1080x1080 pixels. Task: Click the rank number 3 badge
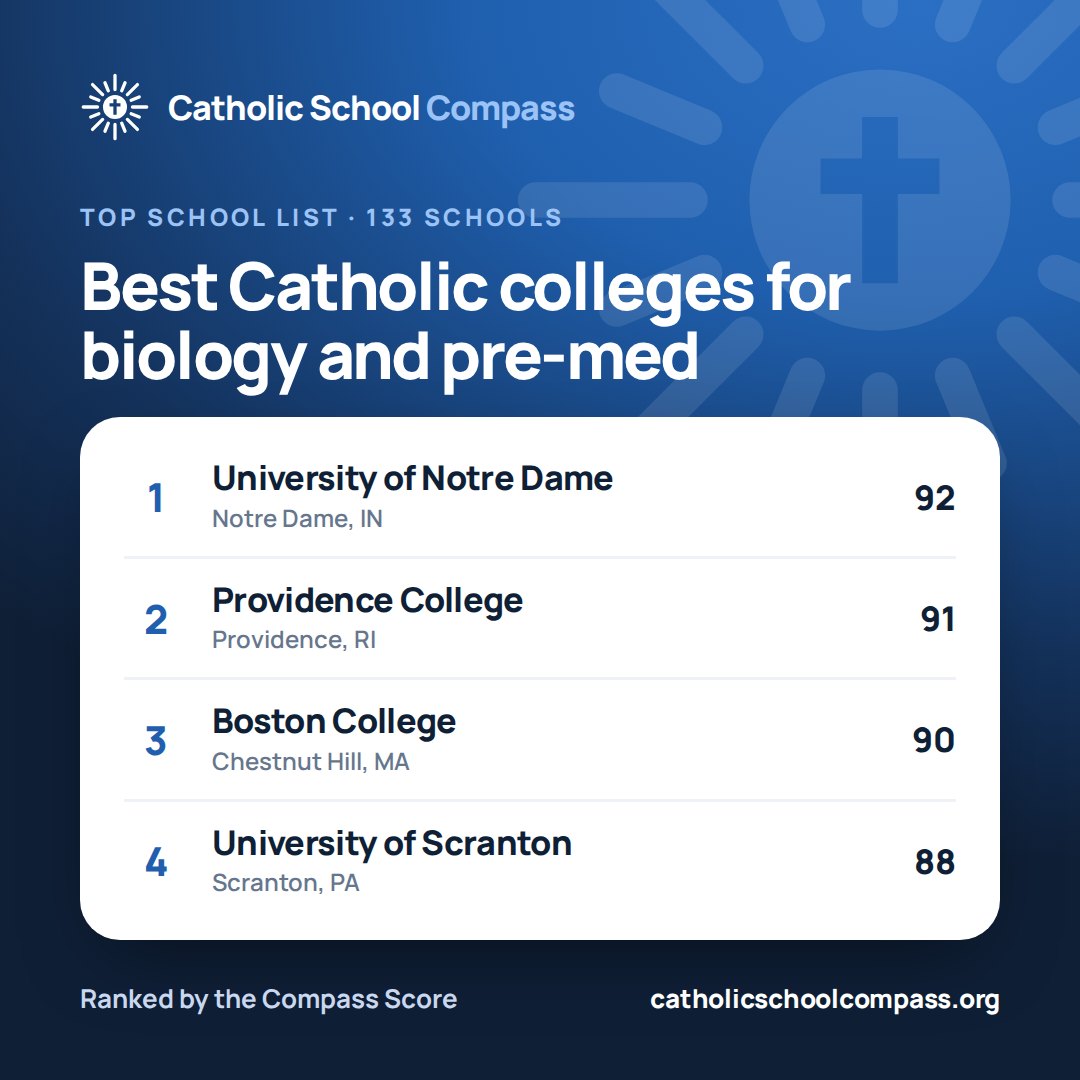click(156, 740)
